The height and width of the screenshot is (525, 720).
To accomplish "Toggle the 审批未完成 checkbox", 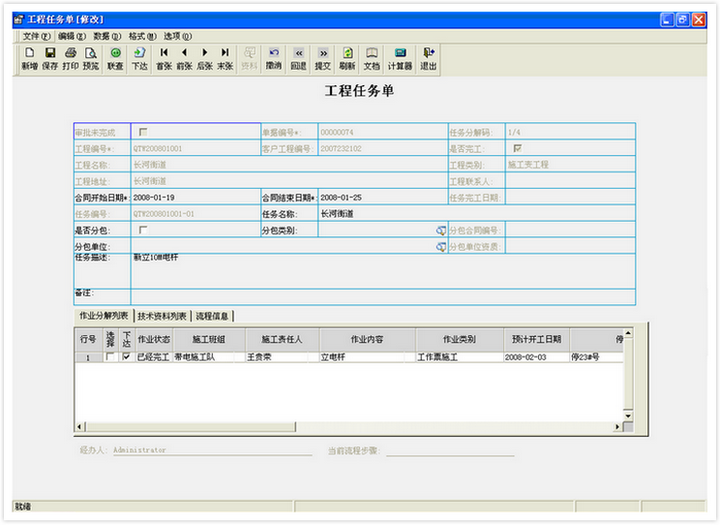I will point(143,132).
